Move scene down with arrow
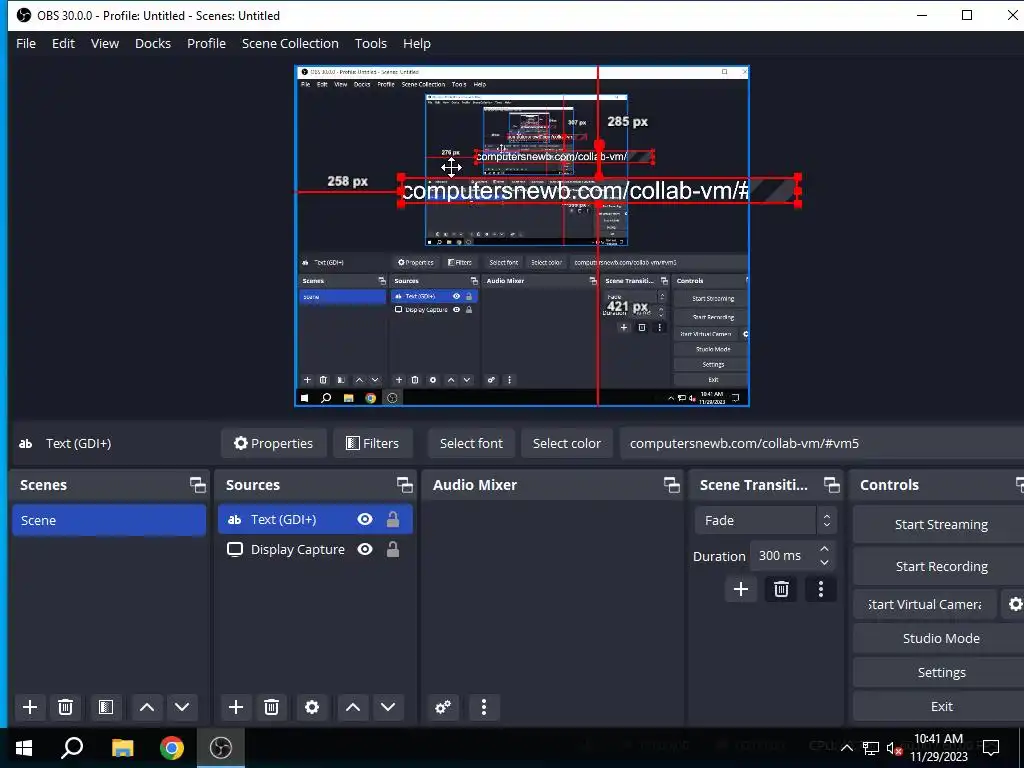 pos(182,707)
